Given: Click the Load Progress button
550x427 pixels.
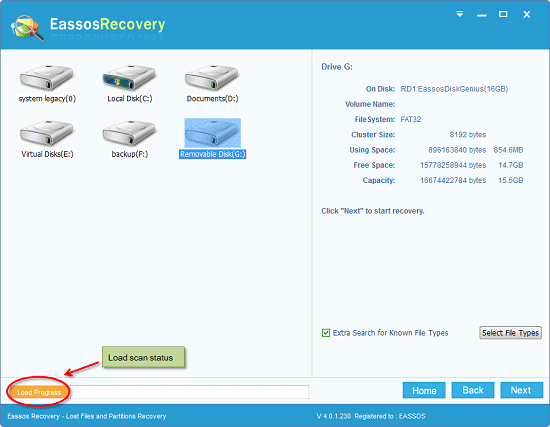Looking at the screenshot, I should click(39, 392).
